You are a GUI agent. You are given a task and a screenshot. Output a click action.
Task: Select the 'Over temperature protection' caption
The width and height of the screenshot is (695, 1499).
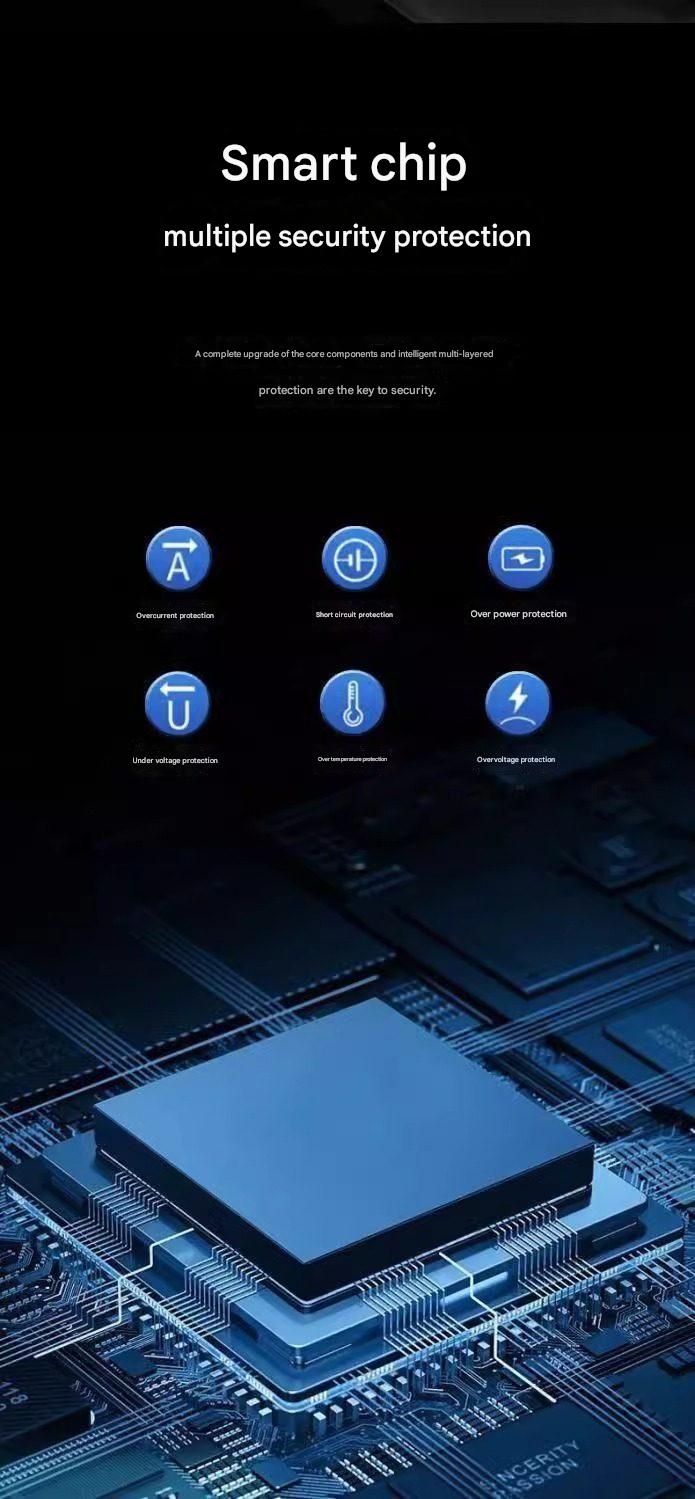click(x=352, y=759)
